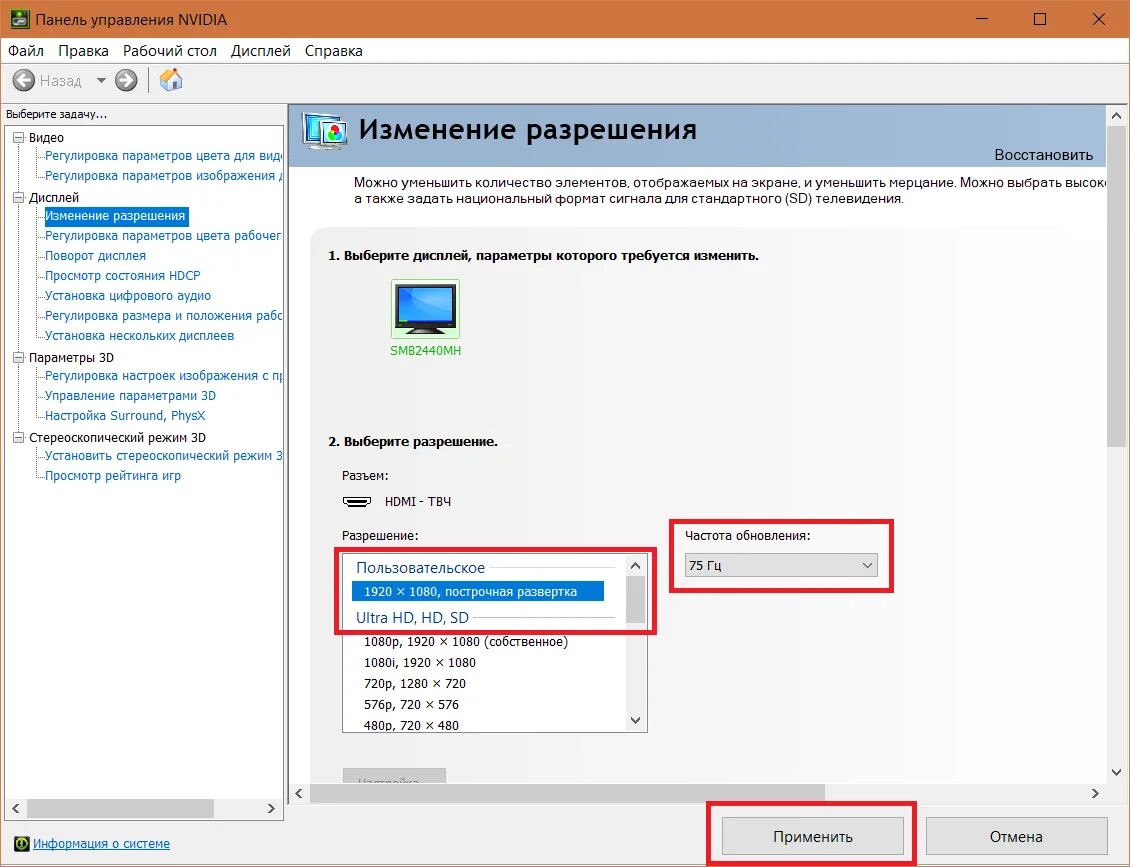Open Управление параметрами 3D task
The image size is (1130, 867).
[x=130, y=396]
